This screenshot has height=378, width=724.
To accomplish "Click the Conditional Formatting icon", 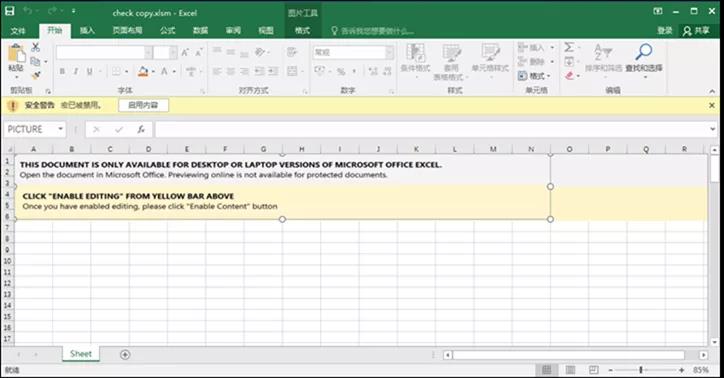I will 415,52.
